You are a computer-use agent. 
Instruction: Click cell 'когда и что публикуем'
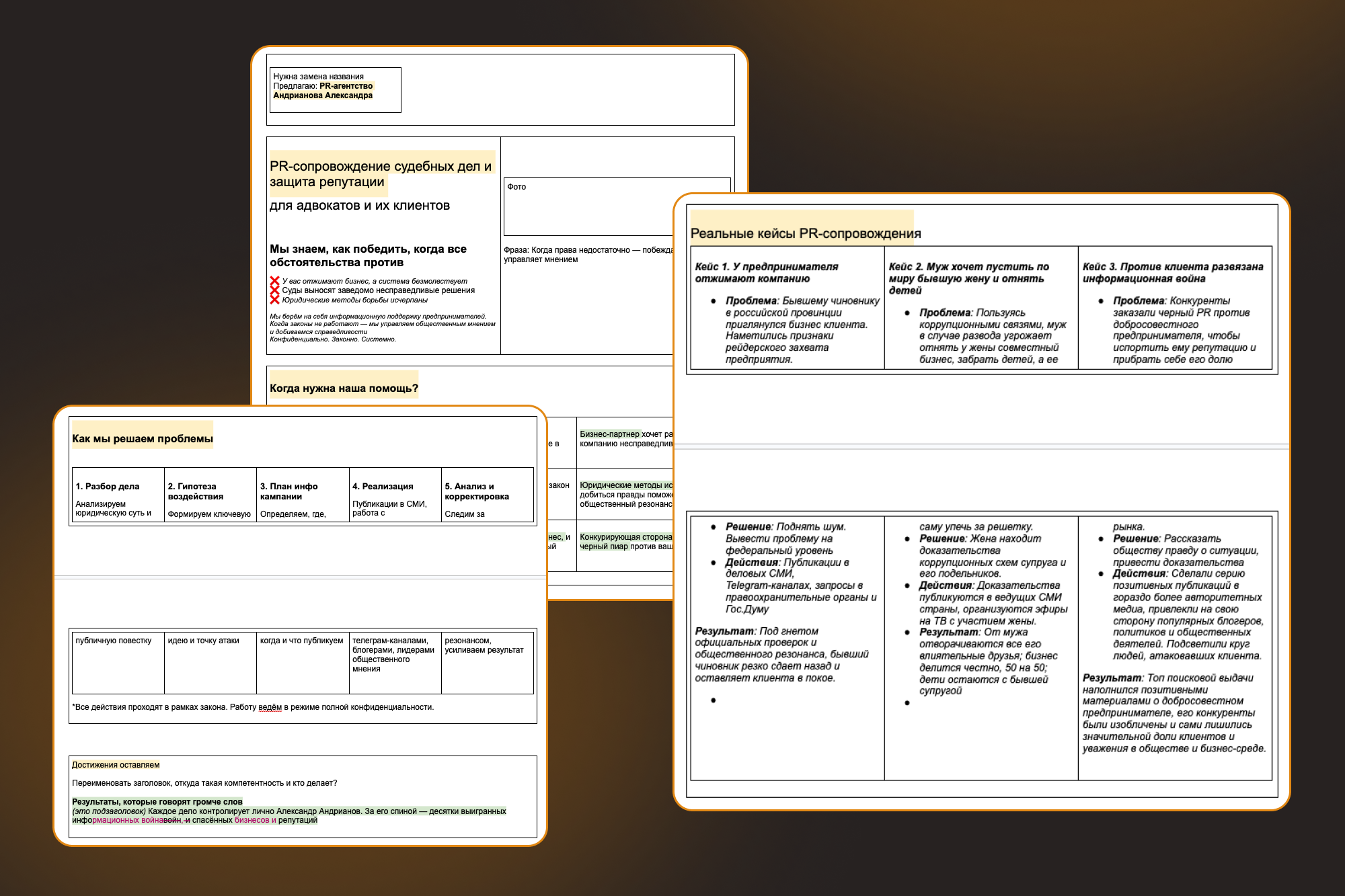coord(303,663)
